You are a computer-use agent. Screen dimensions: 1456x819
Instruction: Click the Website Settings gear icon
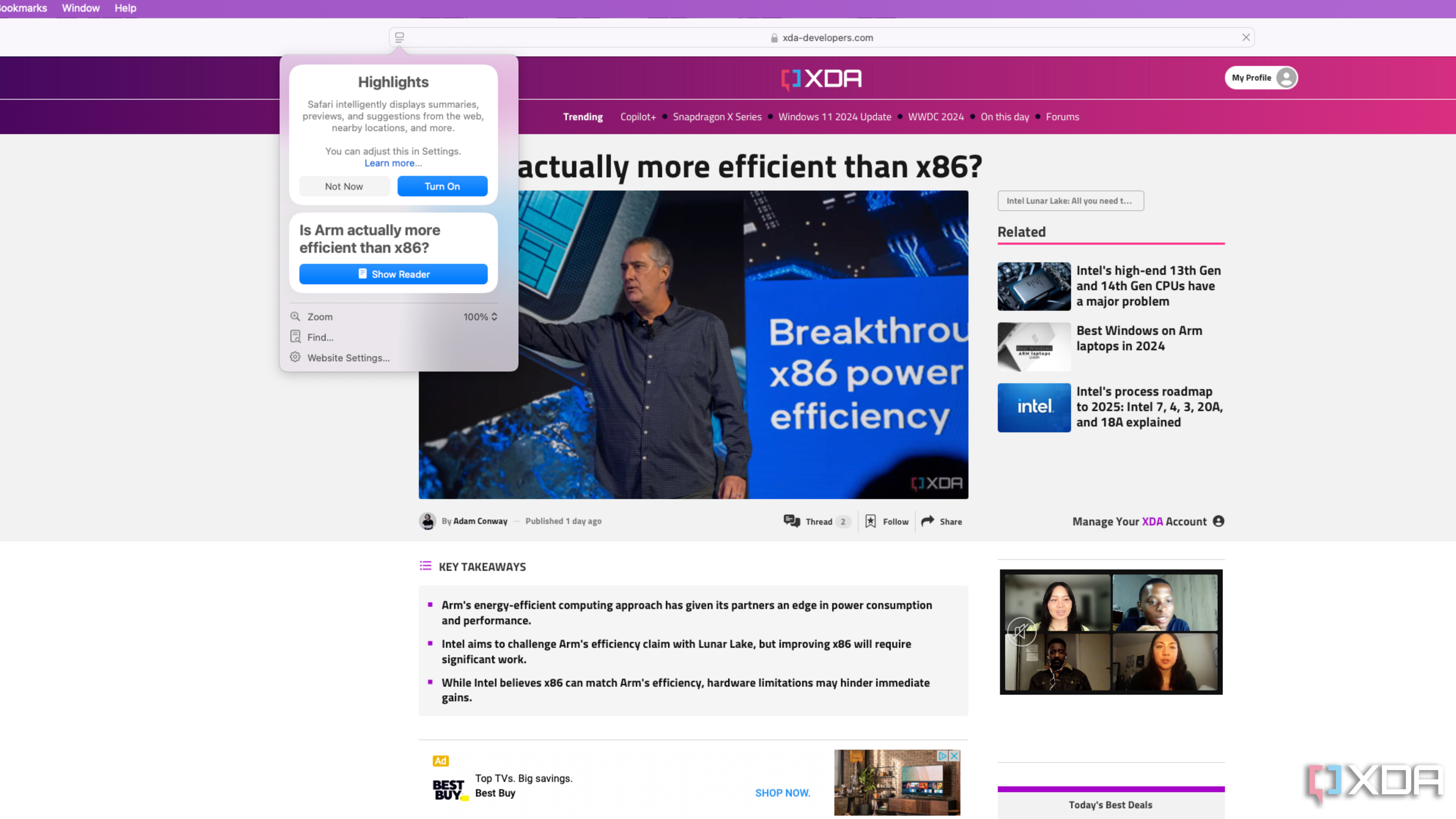tap(295, 357)
